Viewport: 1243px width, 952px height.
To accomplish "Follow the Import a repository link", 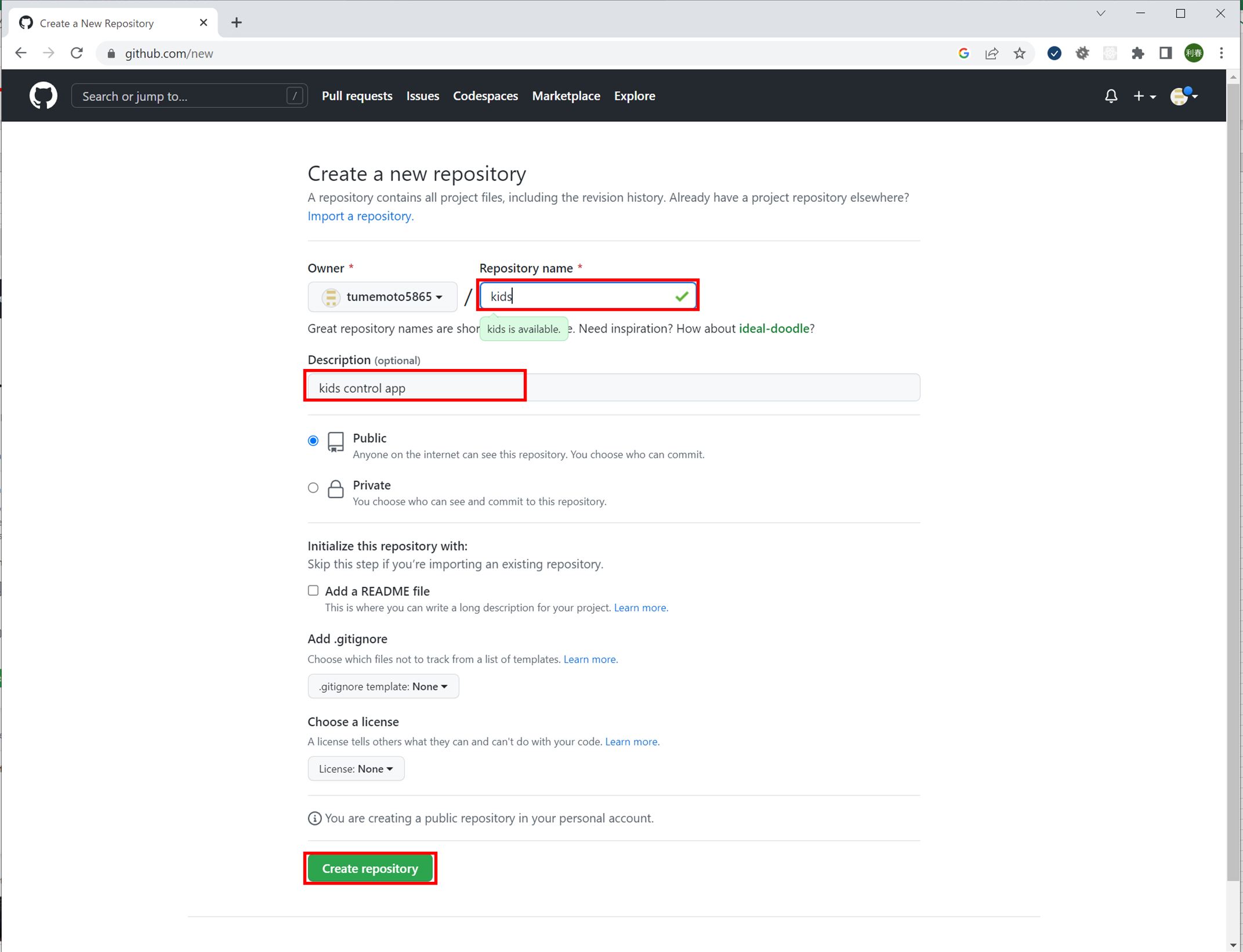I will point(360,216).
